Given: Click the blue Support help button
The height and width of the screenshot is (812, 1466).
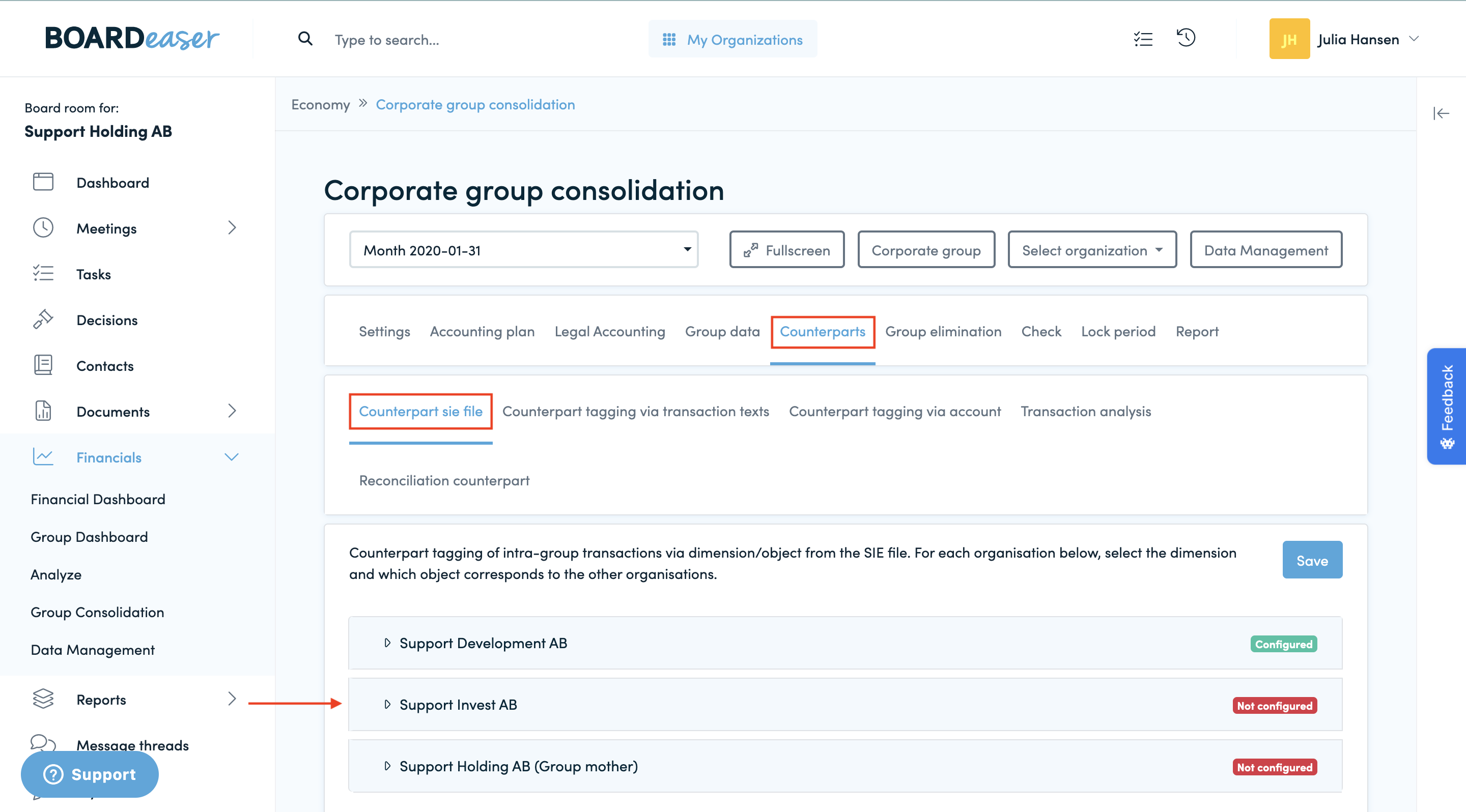Looking at the screenshot, I should 90,773.
